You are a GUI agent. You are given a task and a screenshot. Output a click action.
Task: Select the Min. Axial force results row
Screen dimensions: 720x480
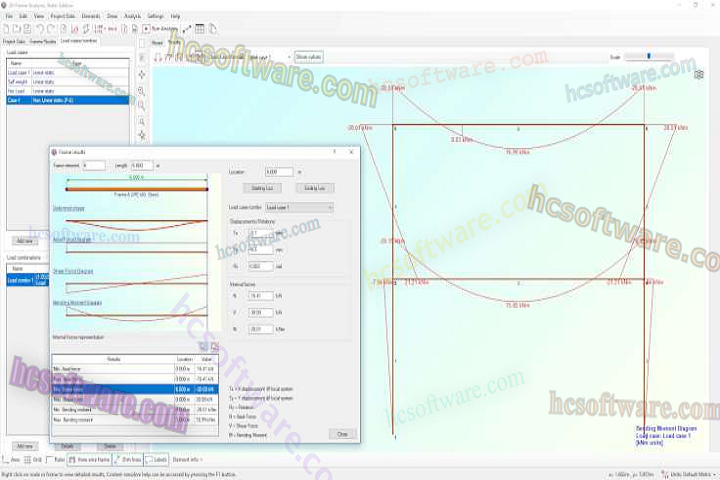click(x=135, y=369)
